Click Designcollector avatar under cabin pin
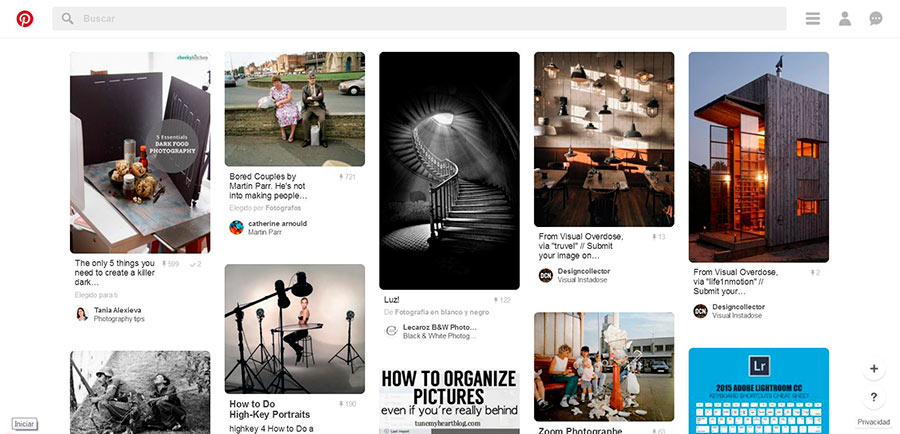The image size is (900, 434). tap(700, 311)
